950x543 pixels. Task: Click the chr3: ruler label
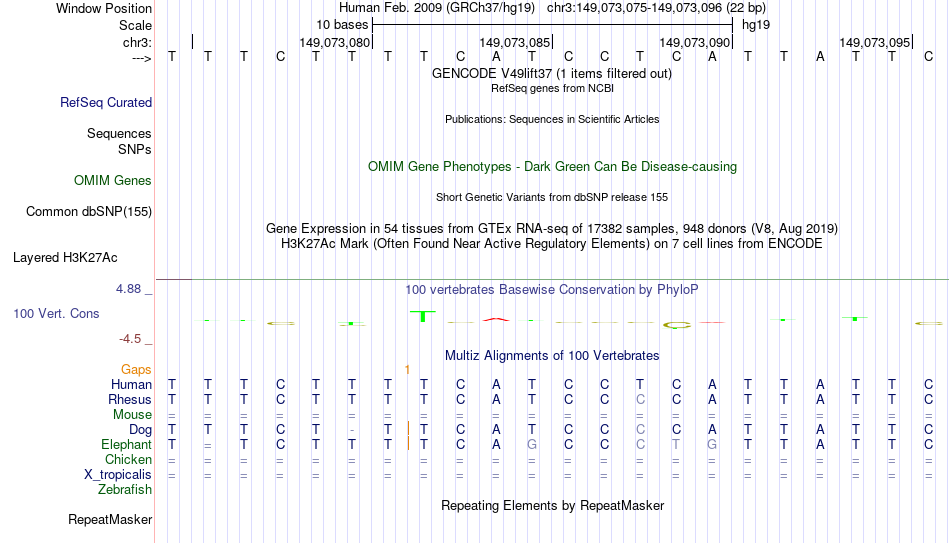(x=137, y=42)
